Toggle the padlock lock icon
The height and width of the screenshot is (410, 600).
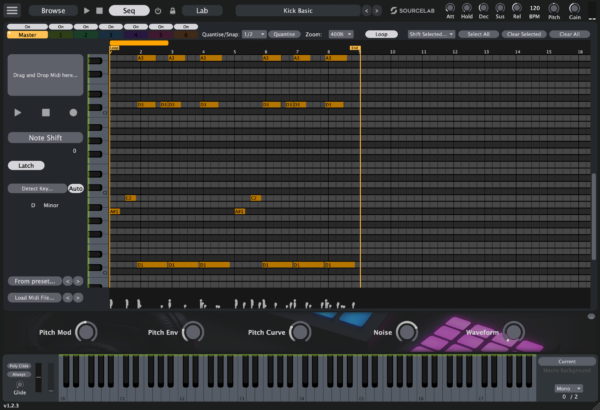[173, 11]
